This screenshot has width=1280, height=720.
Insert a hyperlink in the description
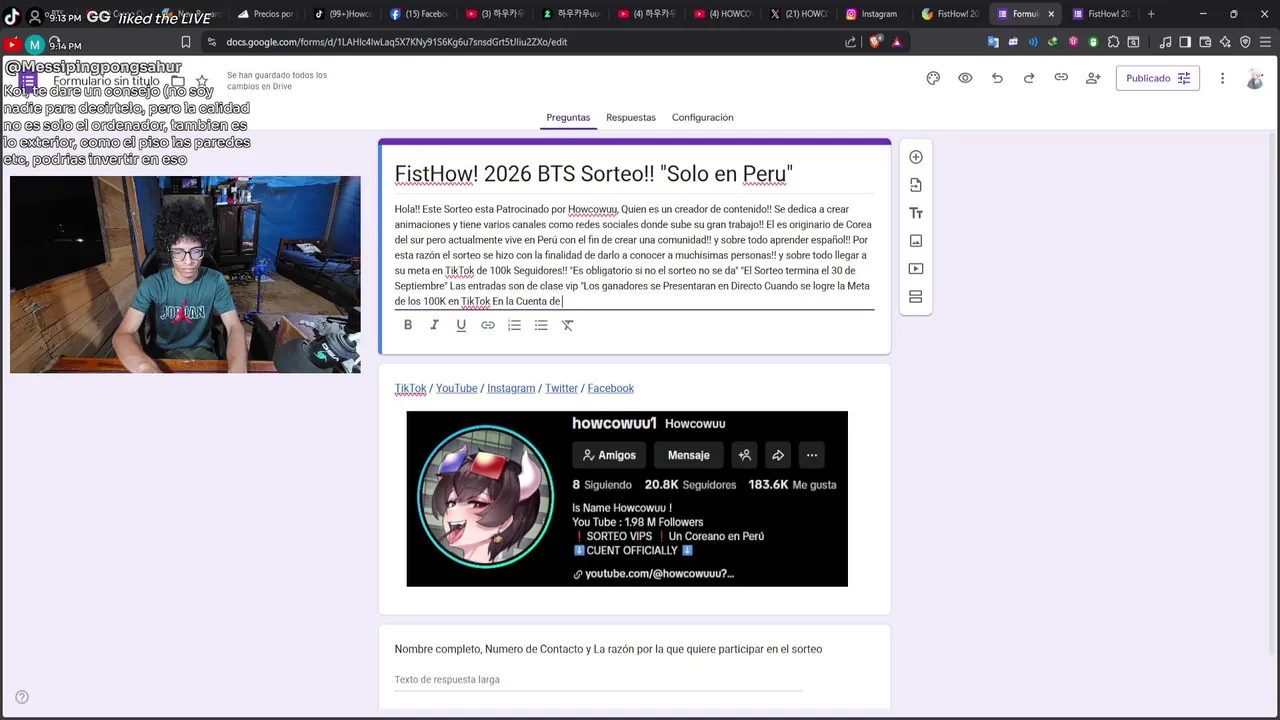pyautogui.click(x=488, y=325)
